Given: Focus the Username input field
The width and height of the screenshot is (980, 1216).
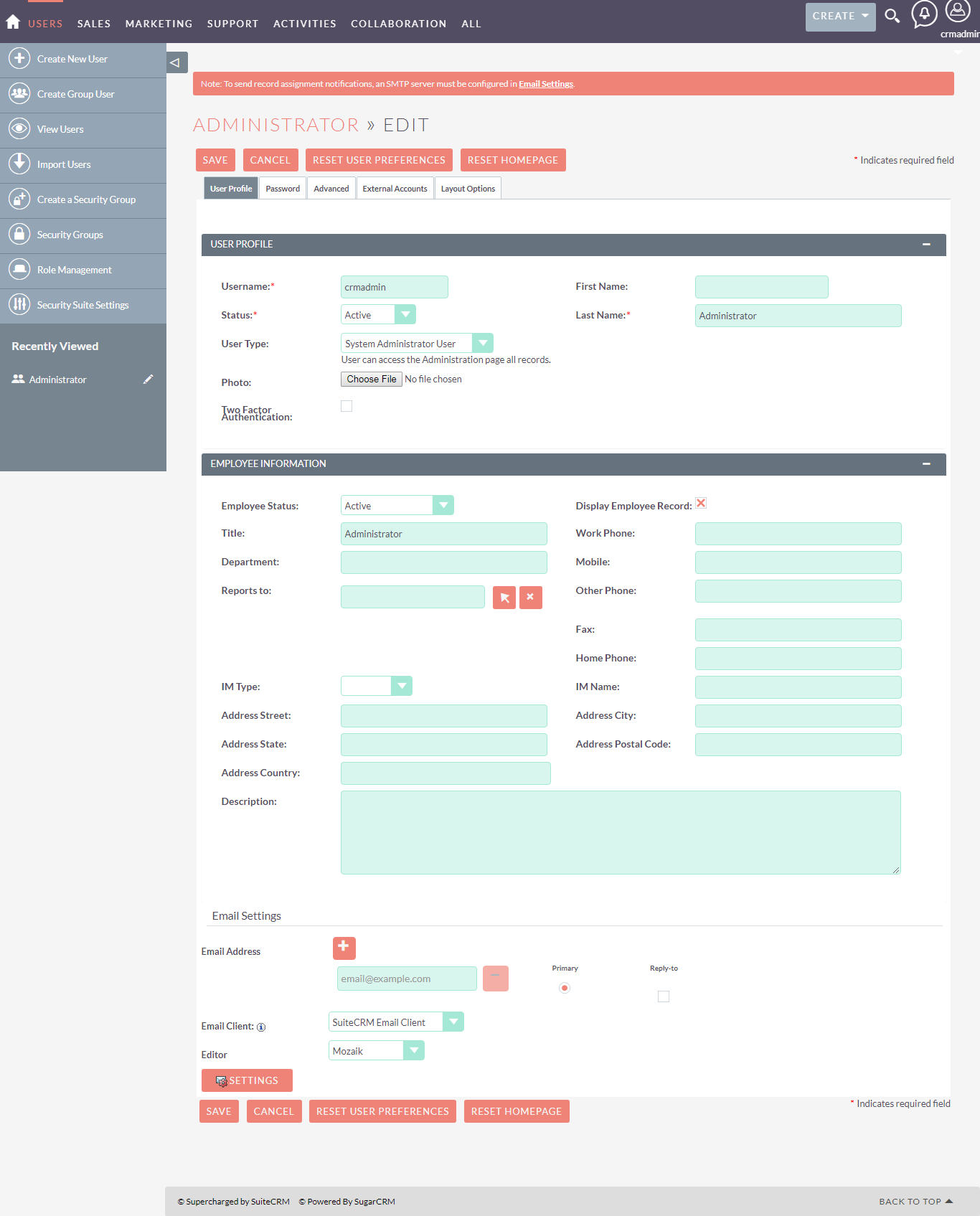Looking at the screenshot, I should [395, 286].
